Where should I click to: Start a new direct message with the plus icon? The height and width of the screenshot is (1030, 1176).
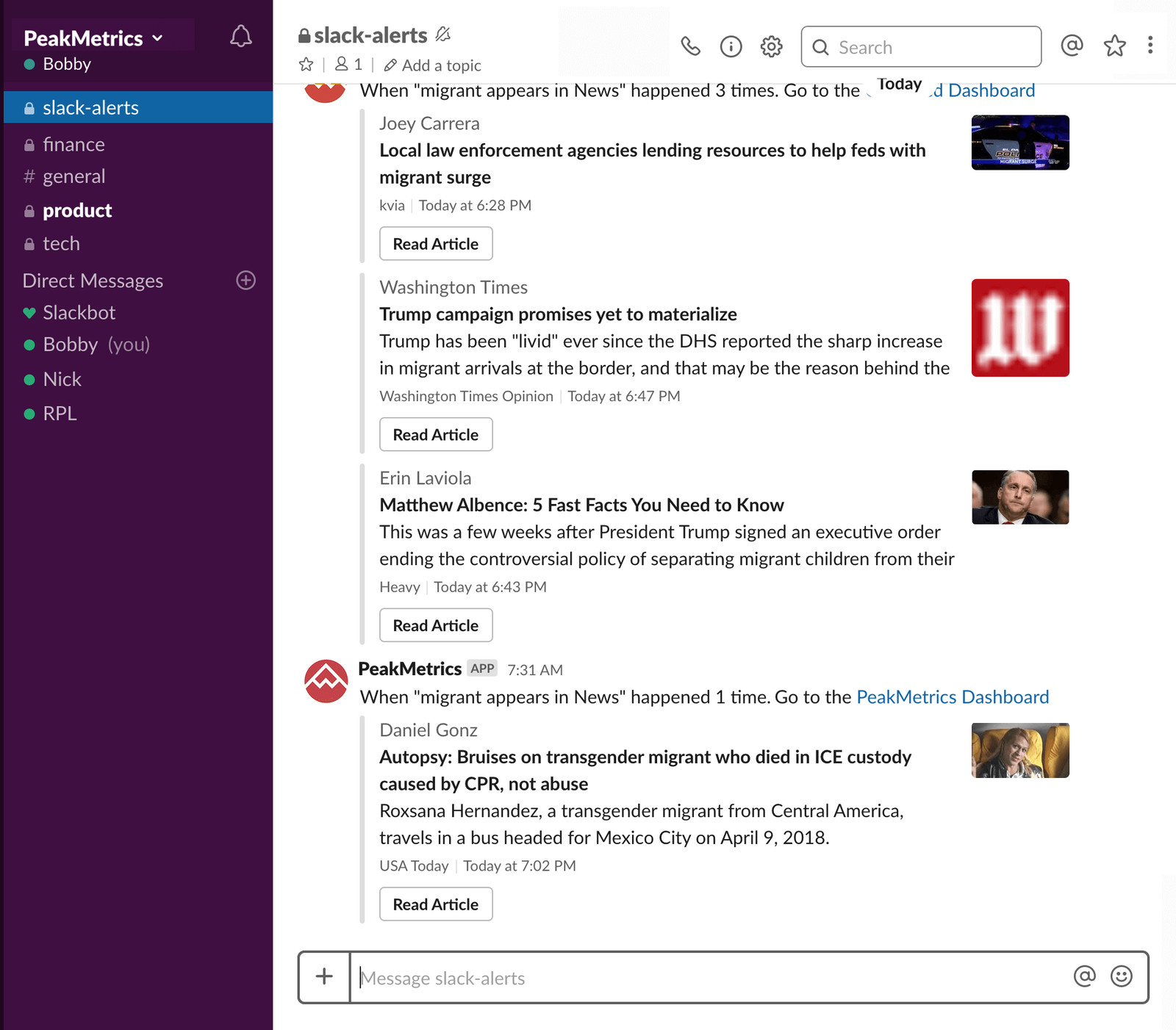tap(246, 280)
